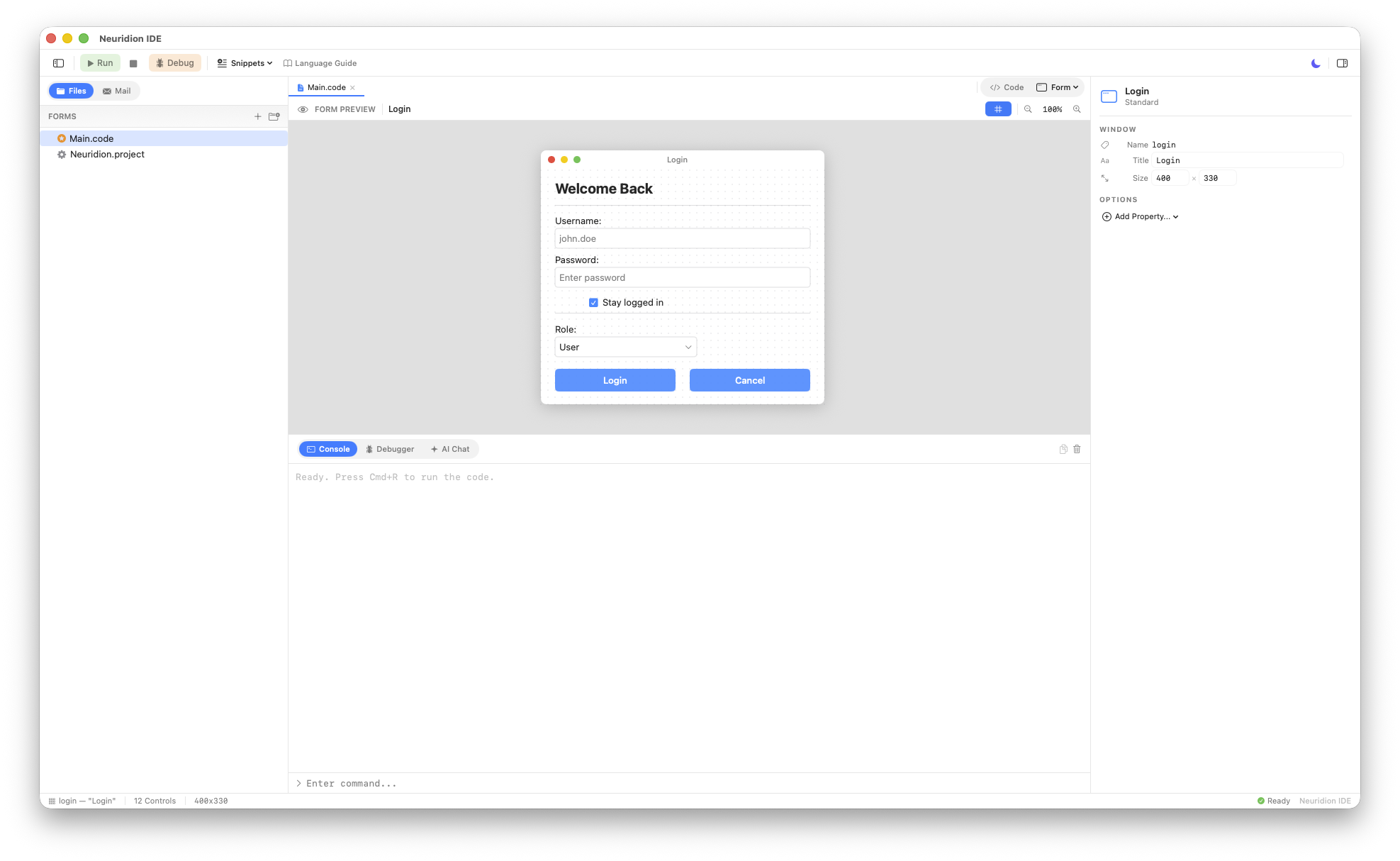Edit the form width value of 400
The width and height of the screenshot is (1400, 861).
click(x=1170, y=178)
